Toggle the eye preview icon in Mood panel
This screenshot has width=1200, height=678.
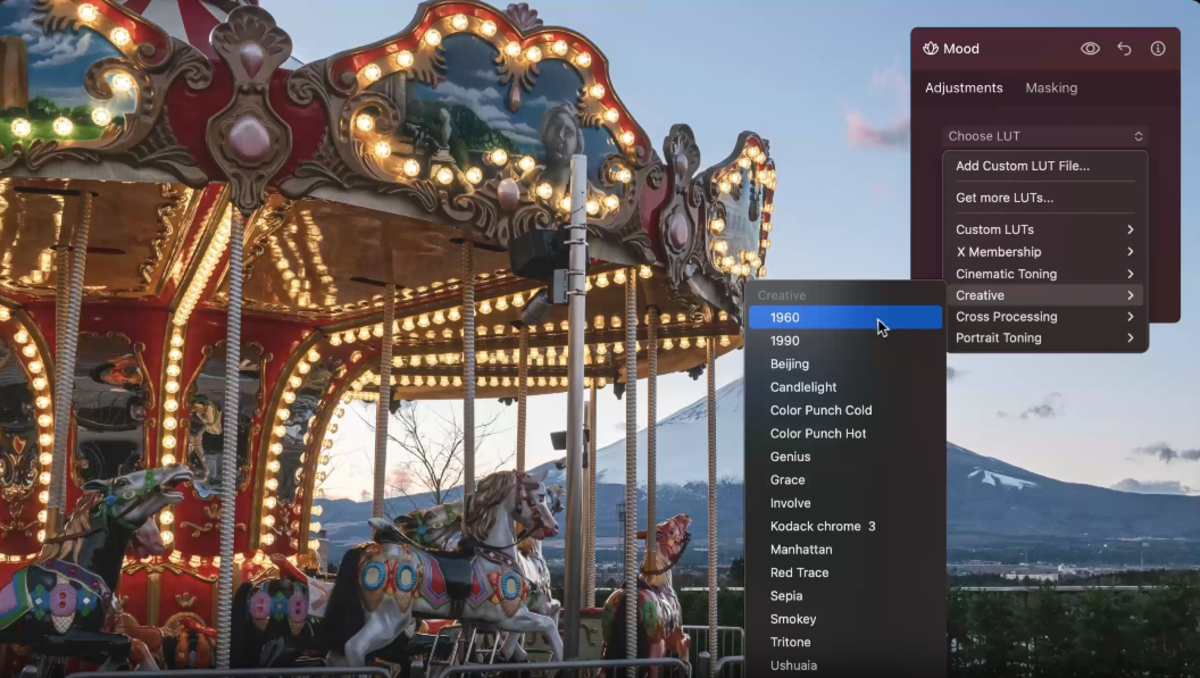pos(1090,48)
